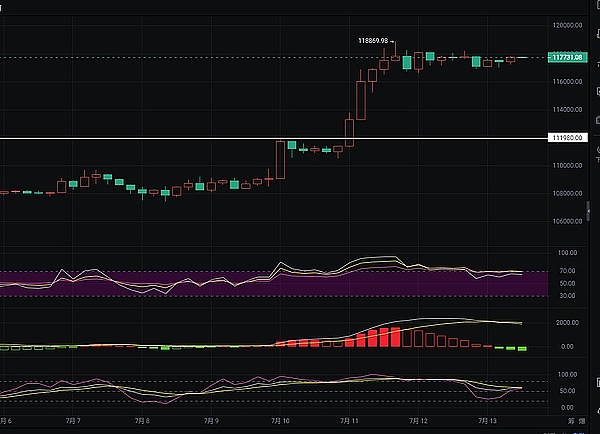Click the 7月10 date label on time axis
This screenshot has height=434, width=600.
[280, 422]
